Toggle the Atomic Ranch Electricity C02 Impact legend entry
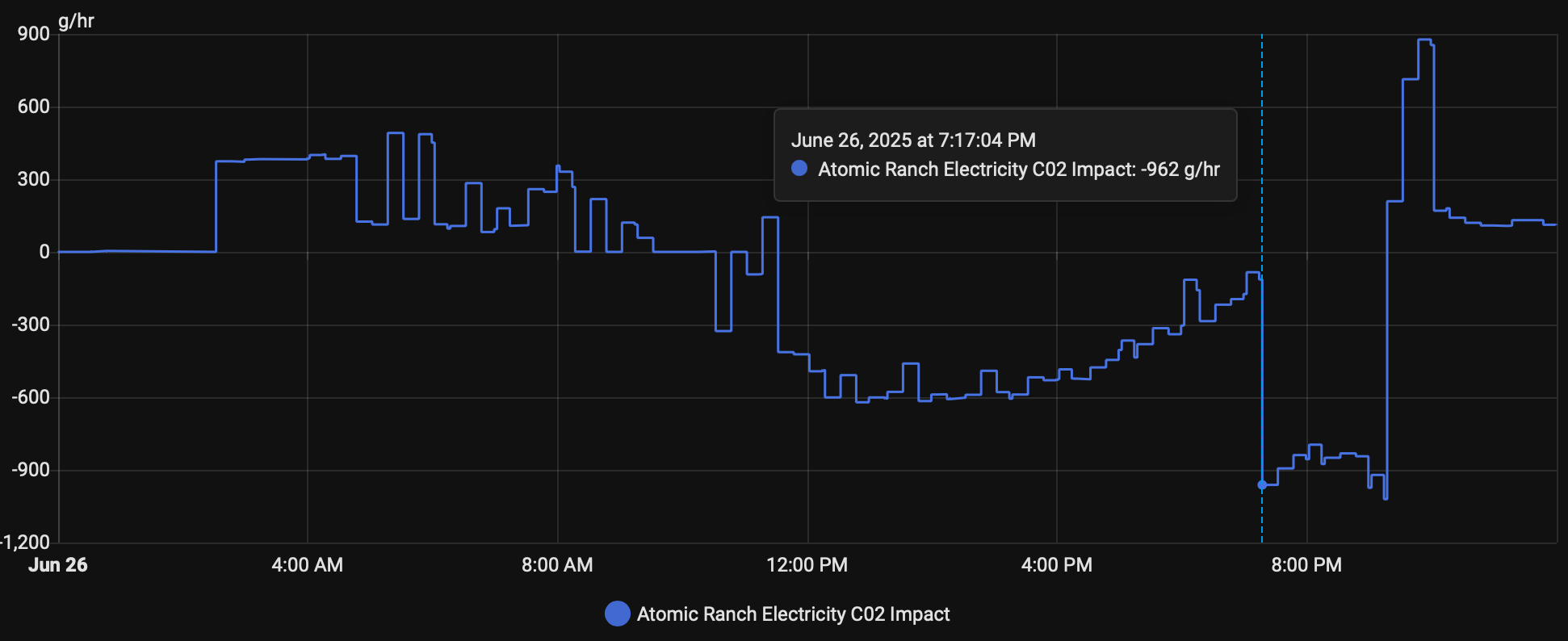 [x=778, y=614]
